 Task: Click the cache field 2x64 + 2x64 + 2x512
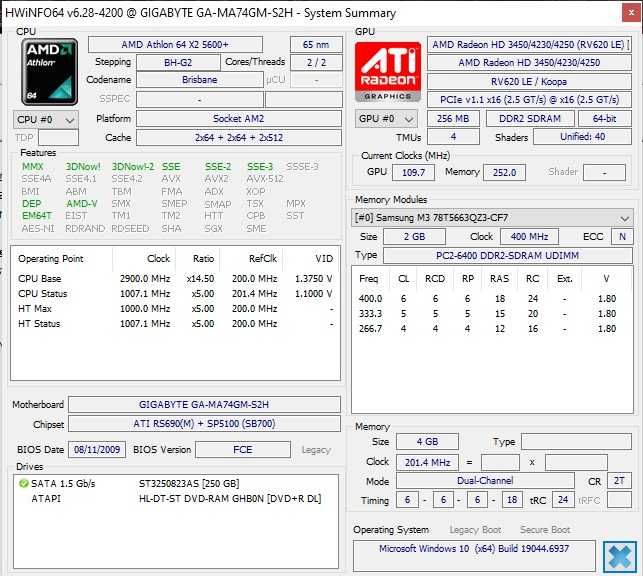tap(239, 137)
